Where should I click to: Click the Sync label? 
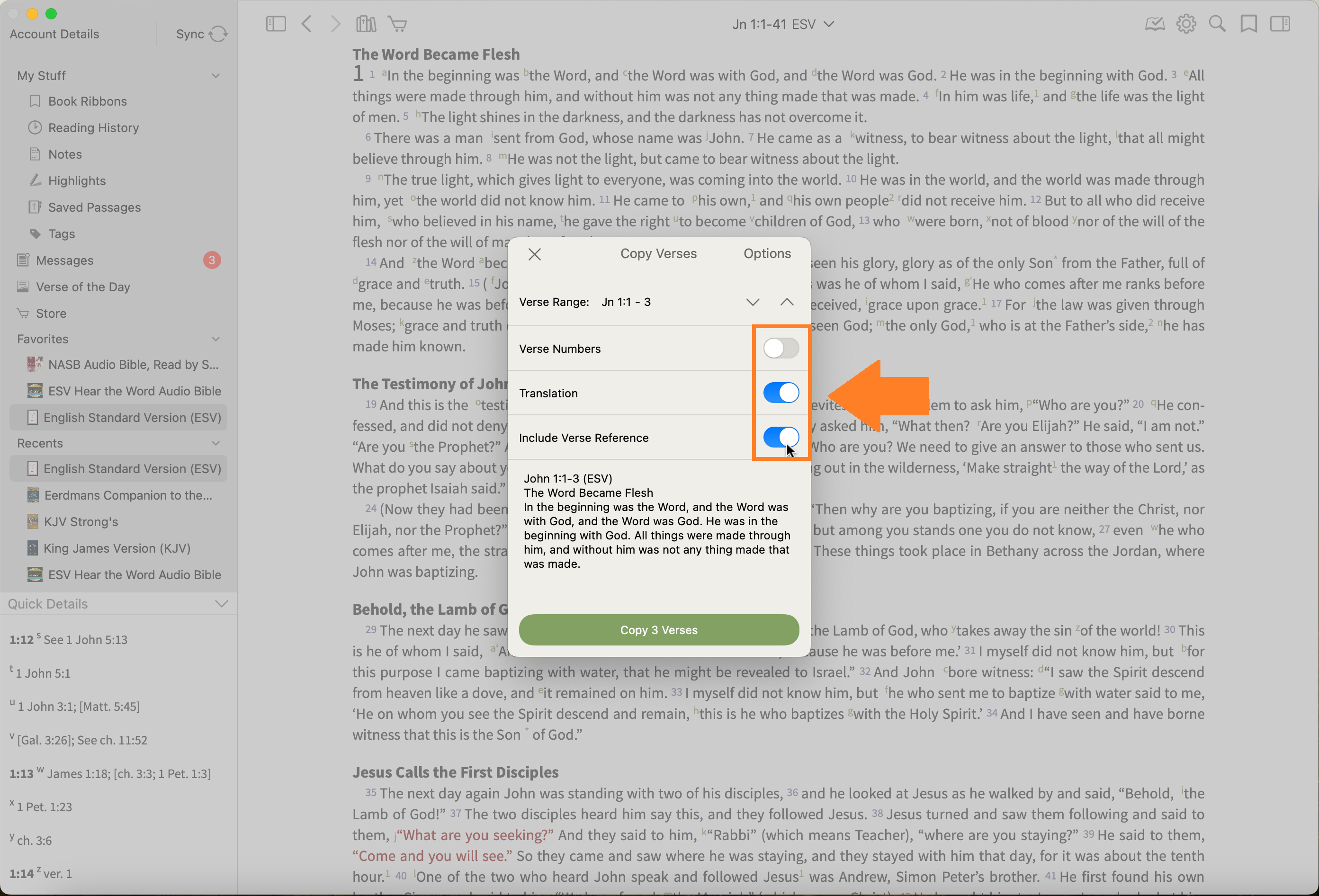[189, 34]
